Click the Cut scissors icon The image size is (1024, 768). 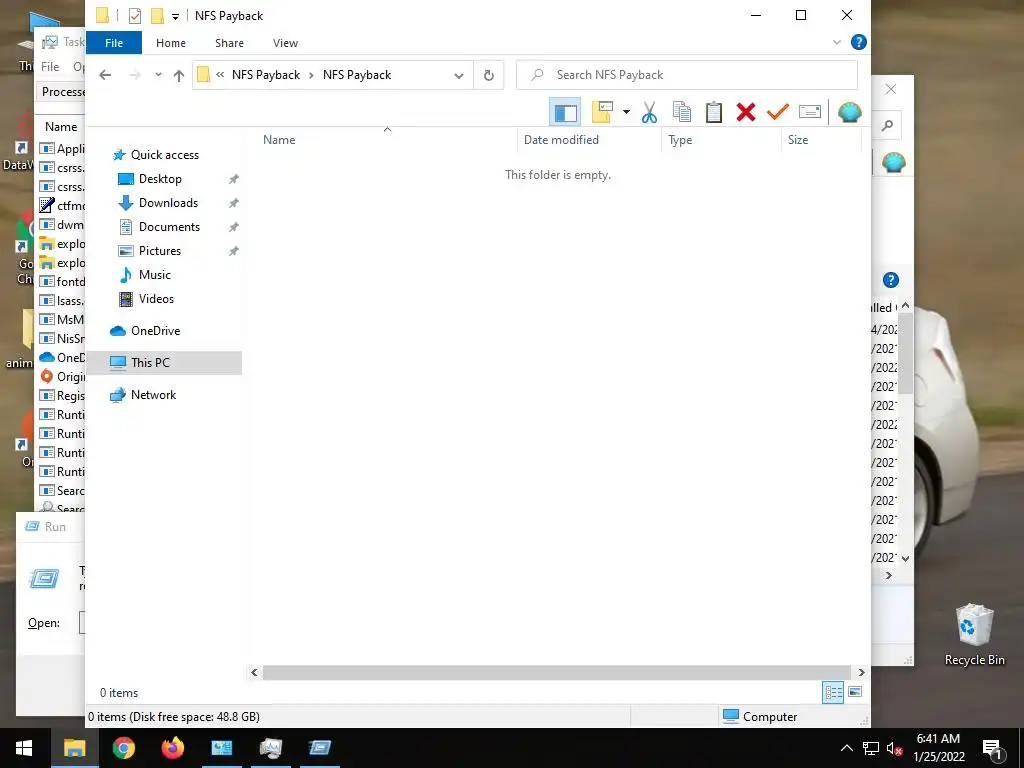(648, 112)
